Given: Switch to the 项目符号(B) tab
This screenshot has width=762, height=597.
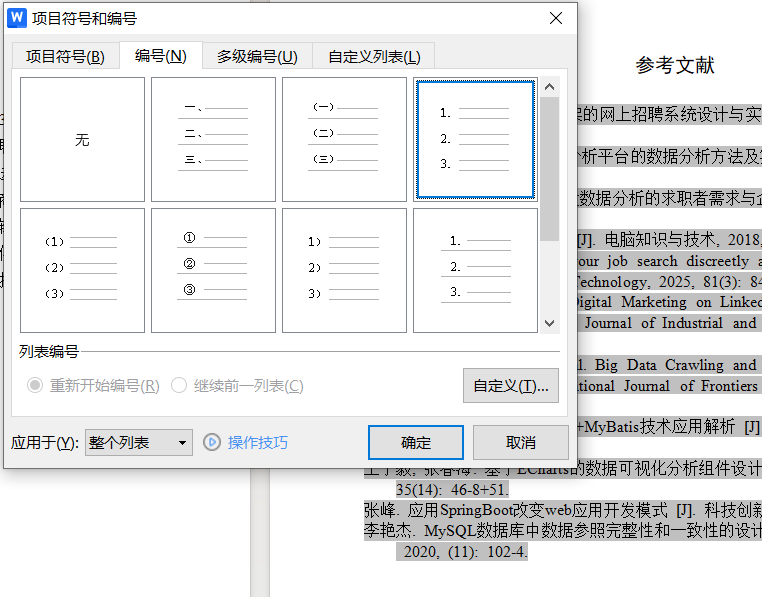Looking at the screenshot, I should pos(65,56).
